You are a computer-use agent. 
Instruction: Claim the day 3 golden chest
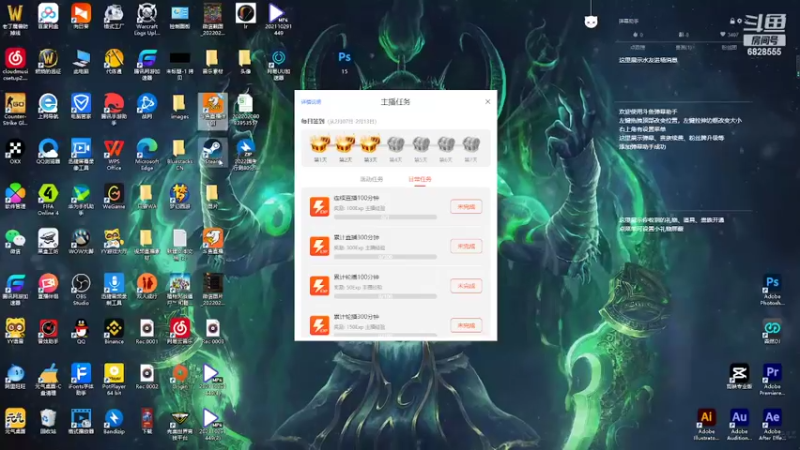click(370, 144)
